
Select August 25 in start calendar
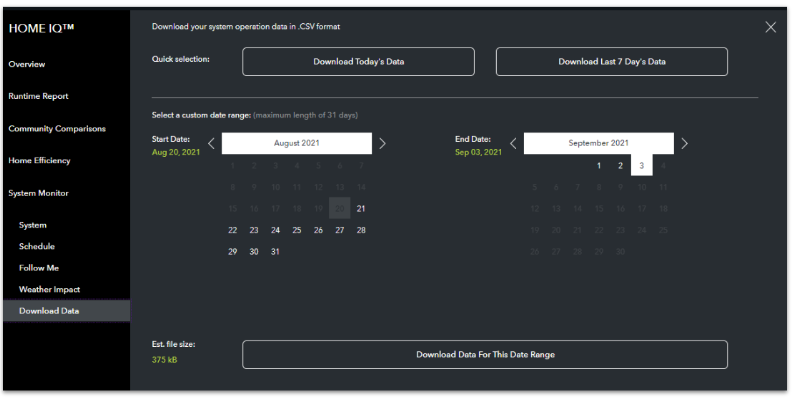tap(297, 230)
